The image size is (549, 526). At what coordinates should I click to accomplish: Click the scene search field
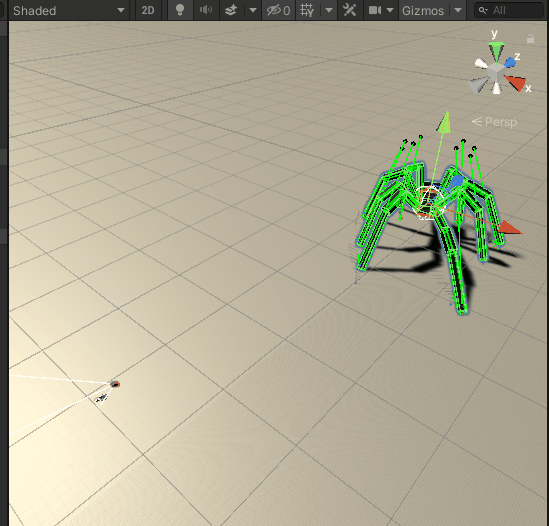(509, 11)
